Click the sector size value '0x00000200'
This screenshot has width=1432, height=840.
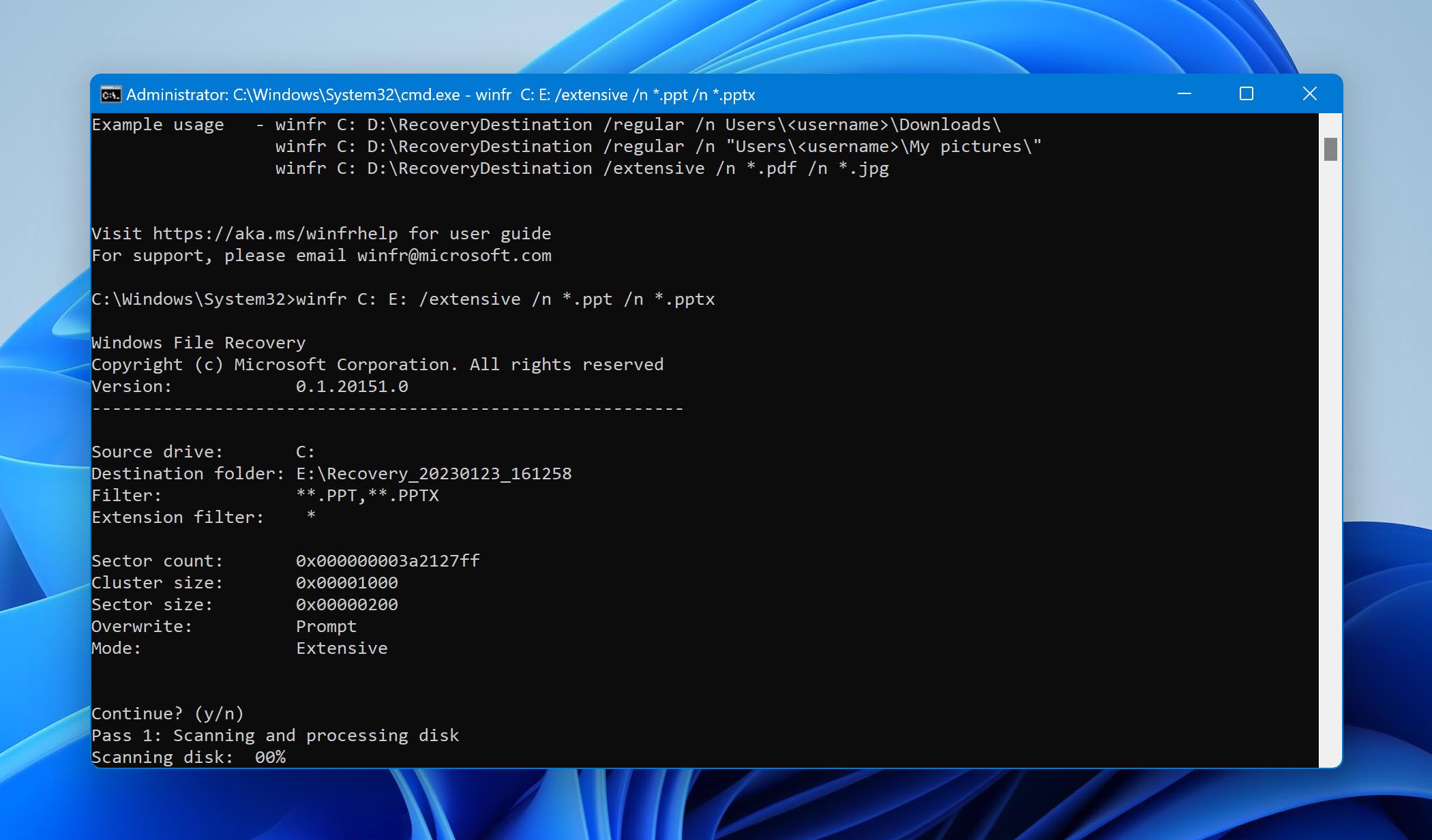pyautogui.click(x=347, y=605)
